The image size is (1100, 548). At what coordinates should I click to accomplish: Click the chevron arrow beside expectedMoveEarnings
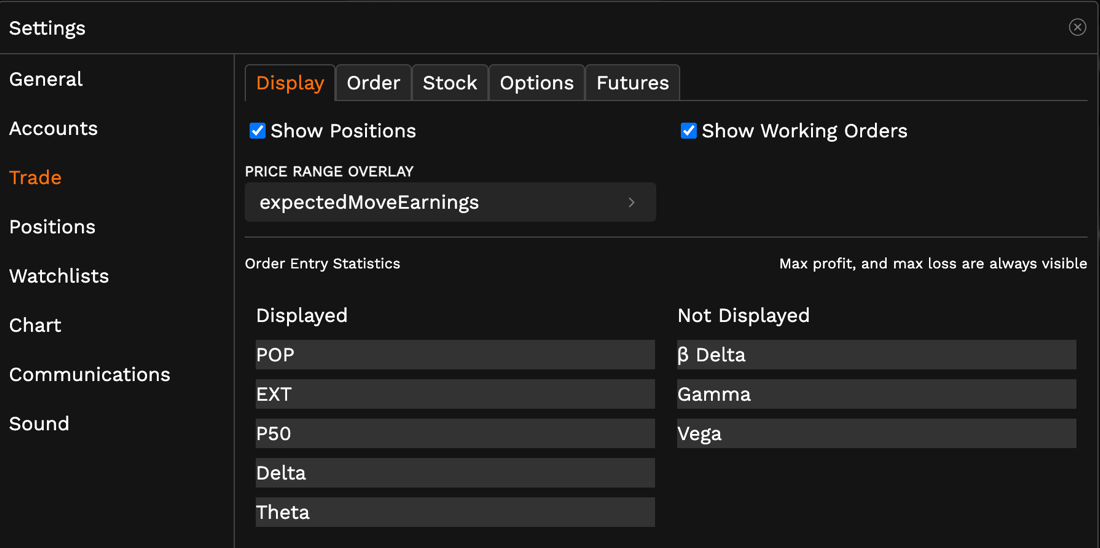tap(631, 202)
